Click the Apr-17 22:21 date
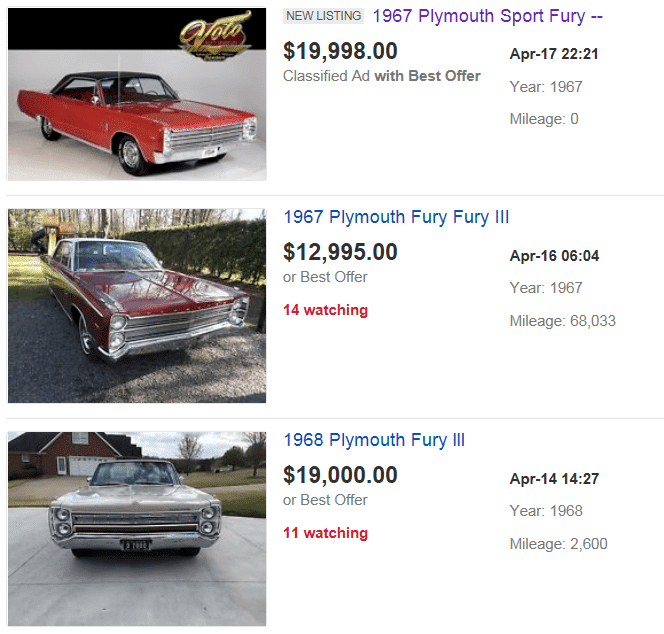The image size is (664, 634). tap(554, 54)
